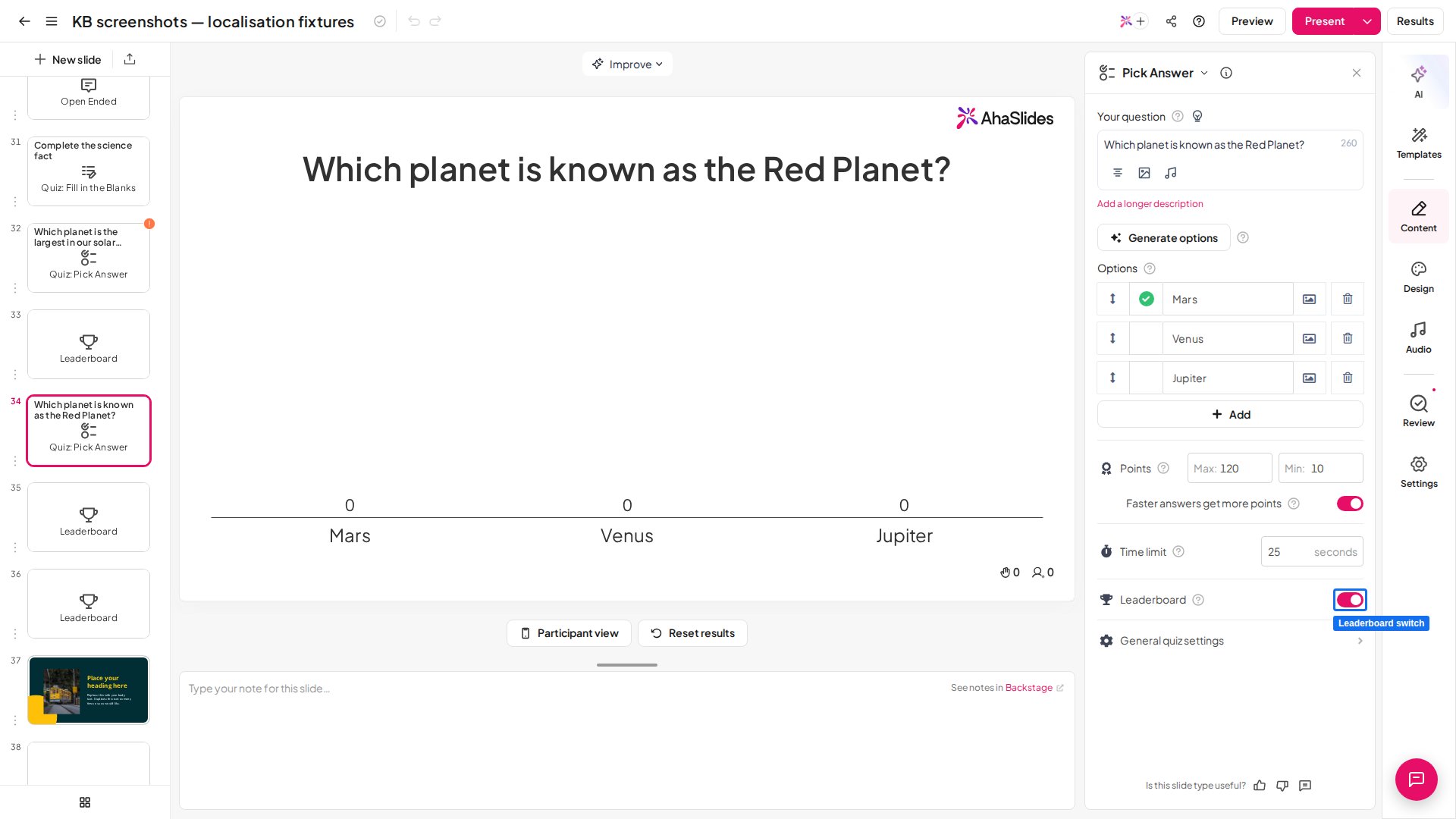The image size is (1456, 819).
Task: Open the AI assistant panel
Action: pyautogui.click(x=1418, y=81)
